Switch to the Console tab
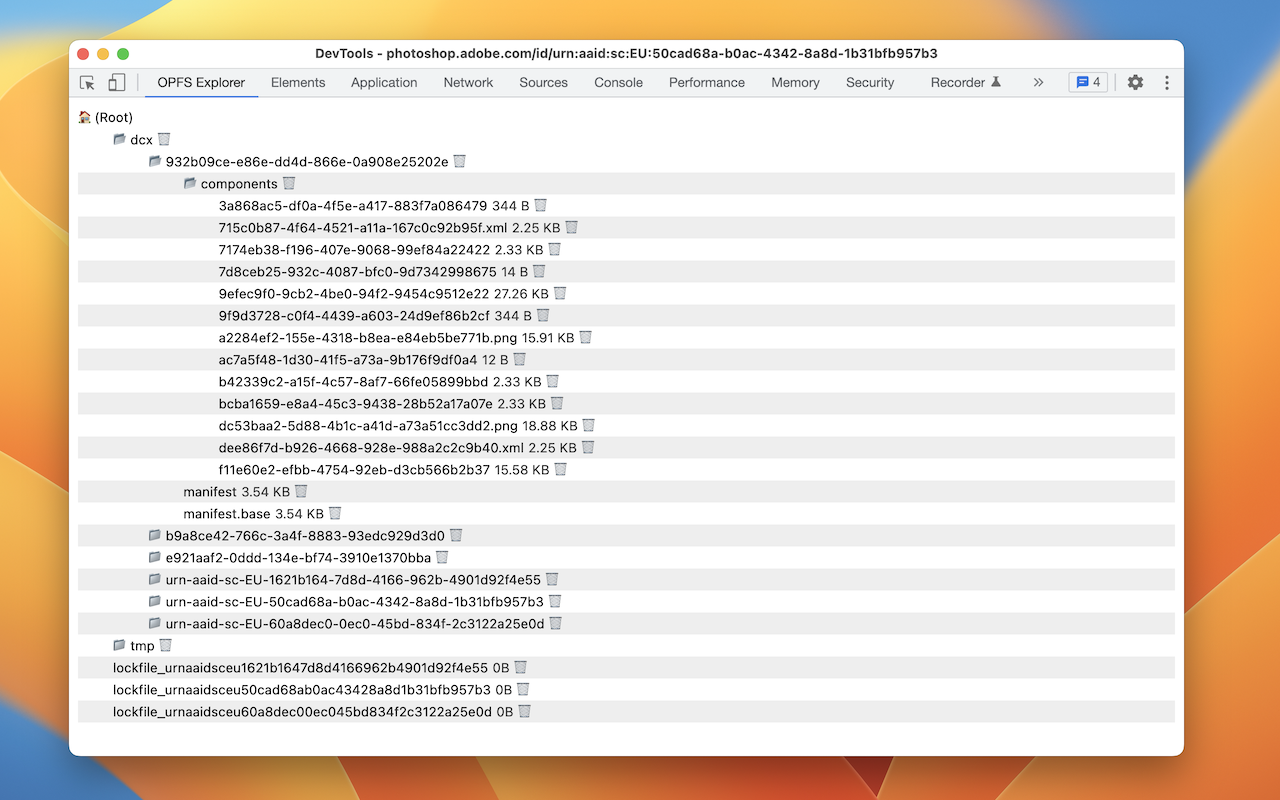This screenshot has width=1280, height=800. (x=618, y=83)
